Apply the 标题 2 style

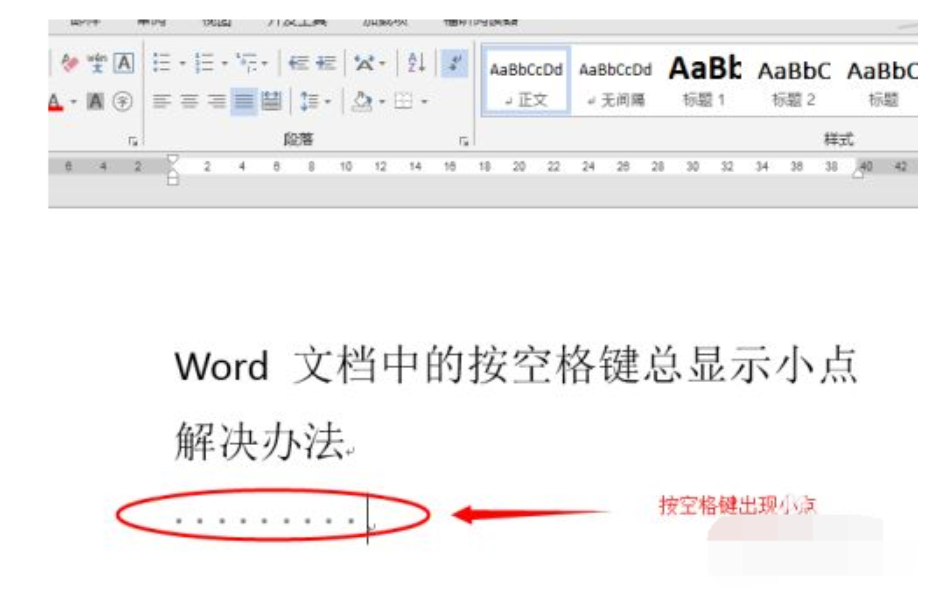794,81
